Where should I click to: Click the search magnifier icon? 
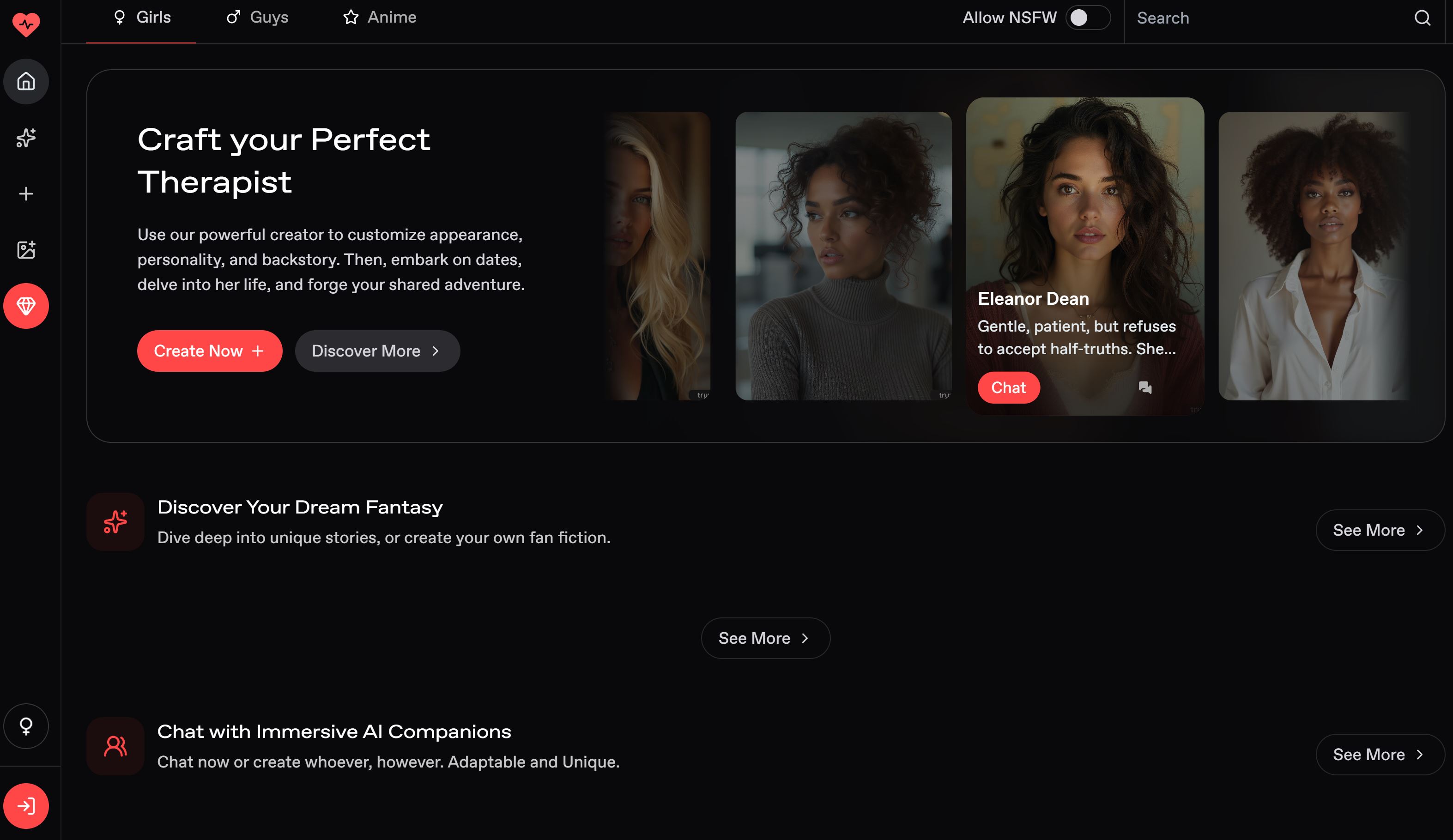[x=1422, y=18]
